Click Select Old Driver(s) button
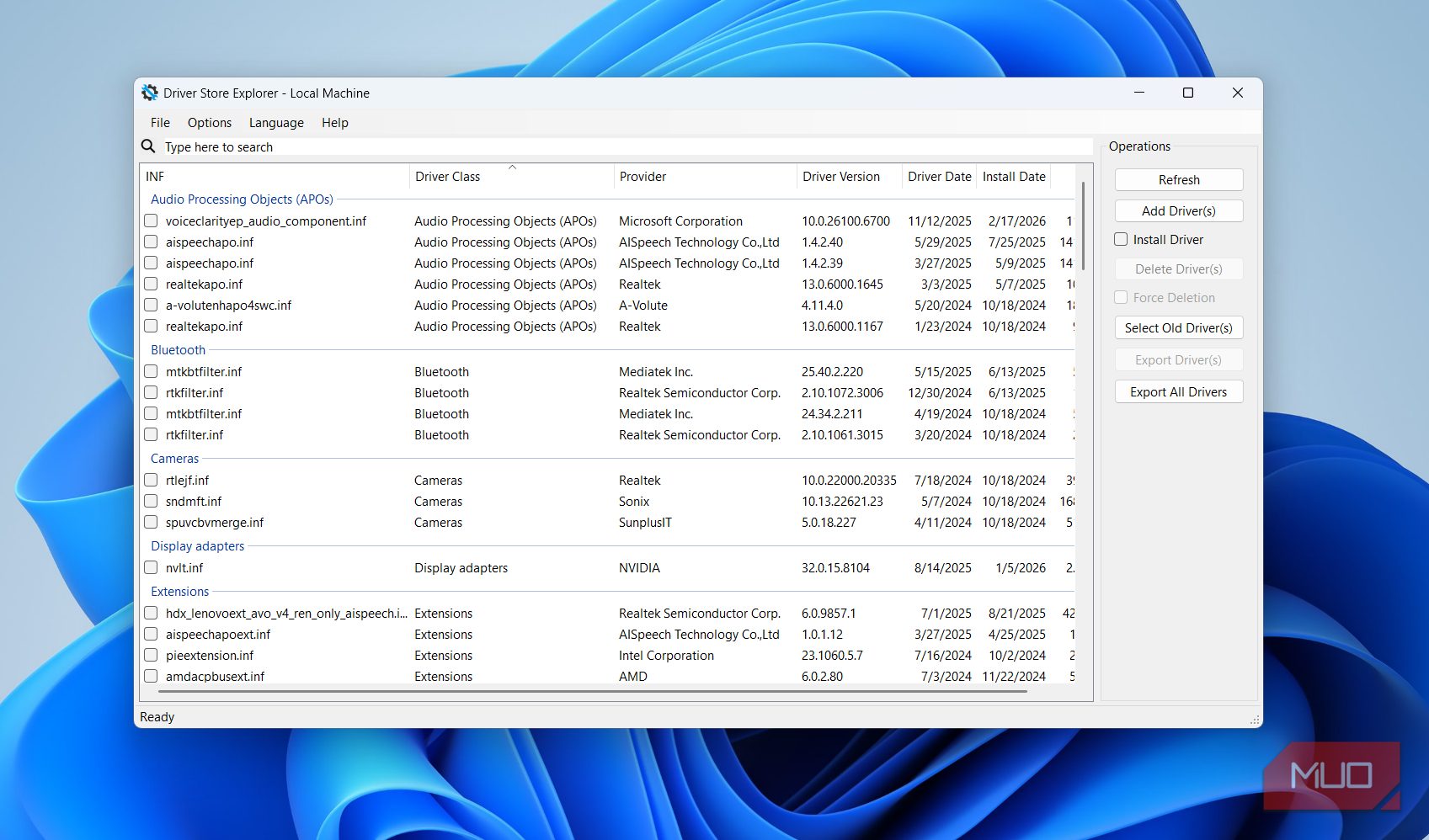The height and width of the screenshot is (840, 1429). (x=1179, y=328)
